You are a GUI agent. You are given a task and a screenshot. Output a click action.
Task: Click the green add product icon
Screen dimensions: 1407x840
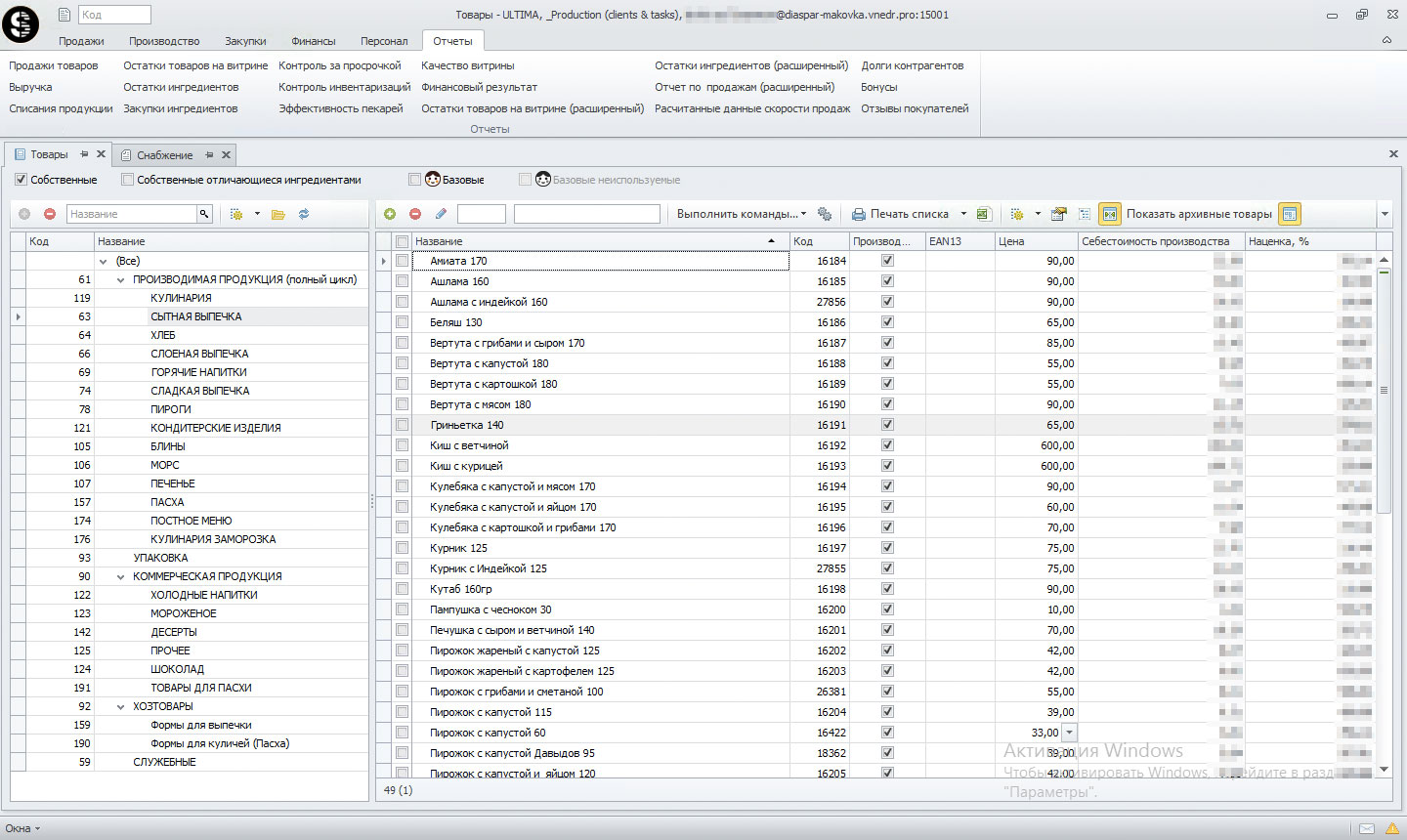coord(390,214)
